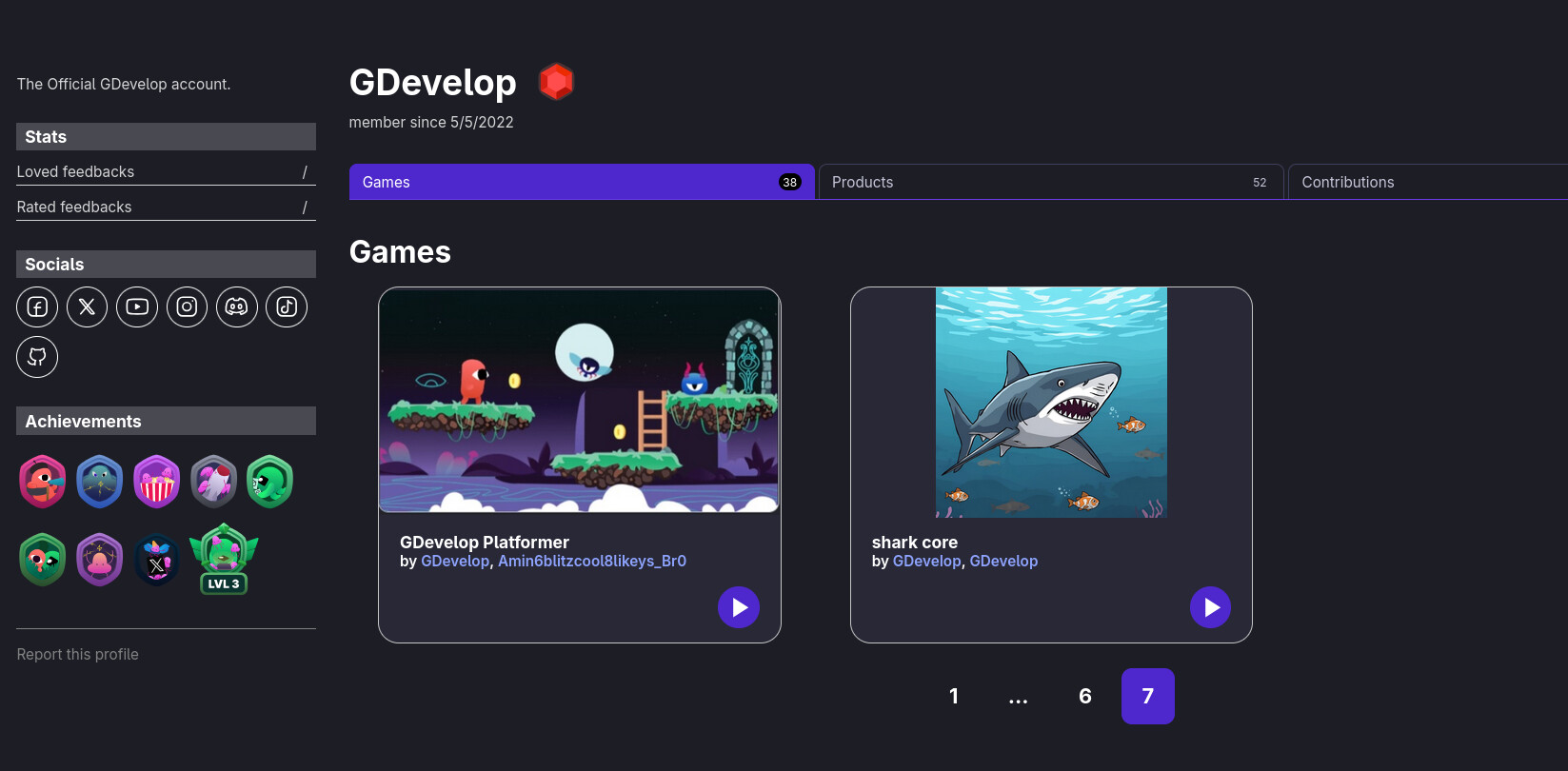Select the Games tab
Image resolution: width=1568 pixels, height=771 pixels.
[581, 182]
